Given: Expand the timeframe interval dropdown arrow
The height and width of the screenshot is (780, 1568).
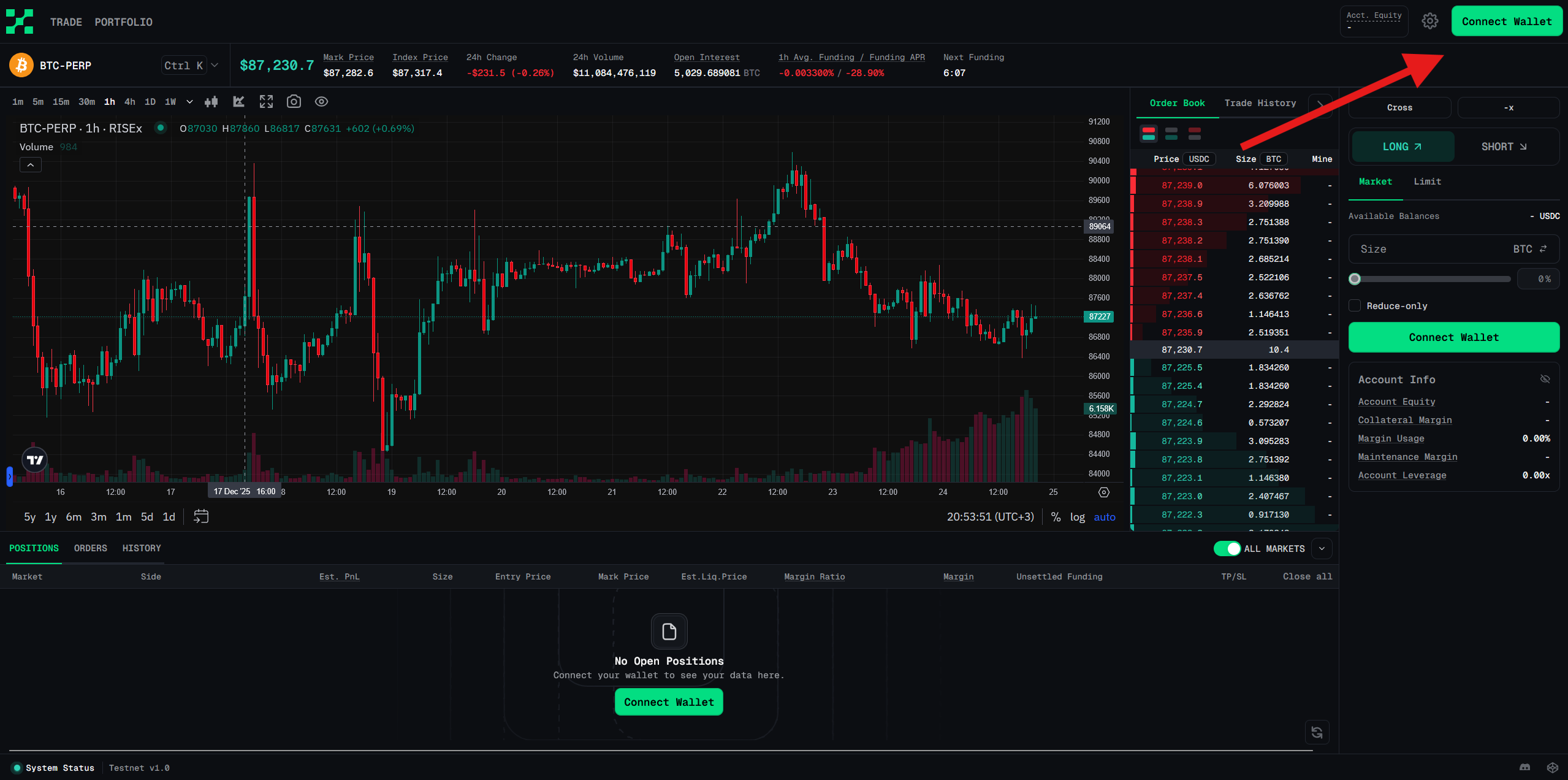Looking at the screenshot, I should click(x=189, y=102).
